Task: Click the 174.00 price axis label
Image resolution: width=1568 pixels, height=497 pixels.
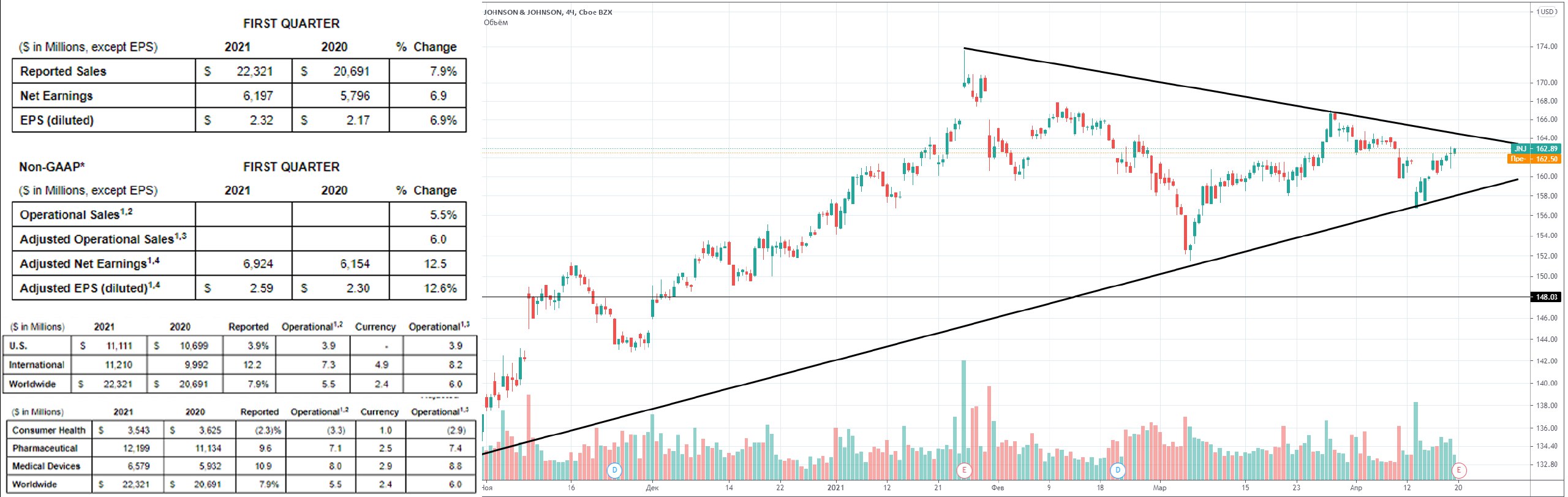Action: (1547, 47)
